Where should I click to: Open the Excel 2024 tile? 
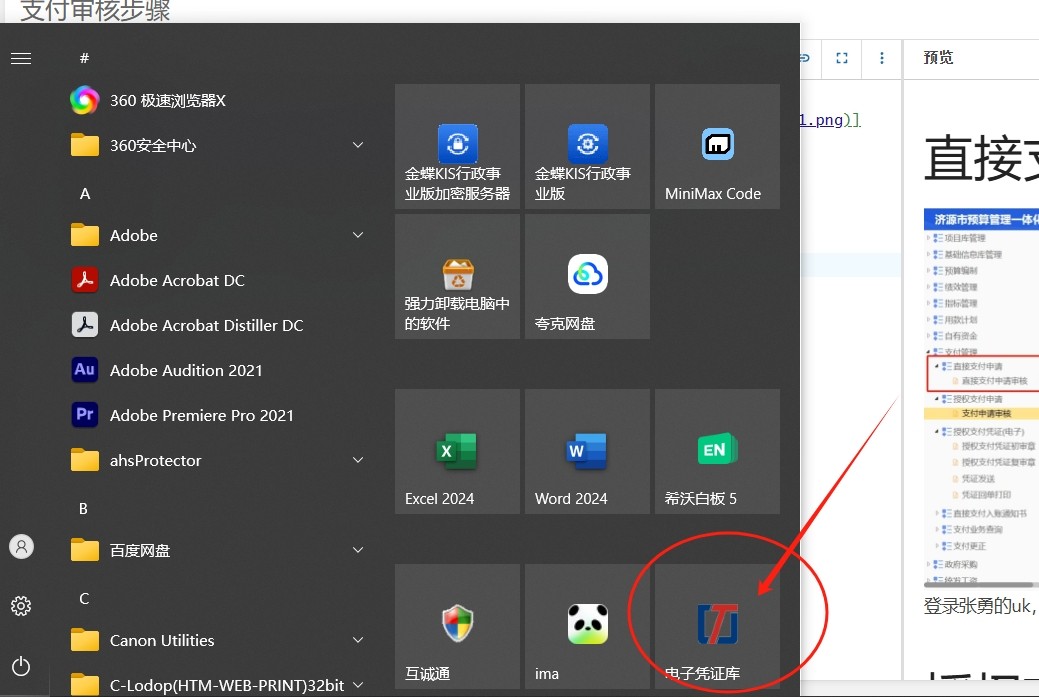click(x=457, y=451)
